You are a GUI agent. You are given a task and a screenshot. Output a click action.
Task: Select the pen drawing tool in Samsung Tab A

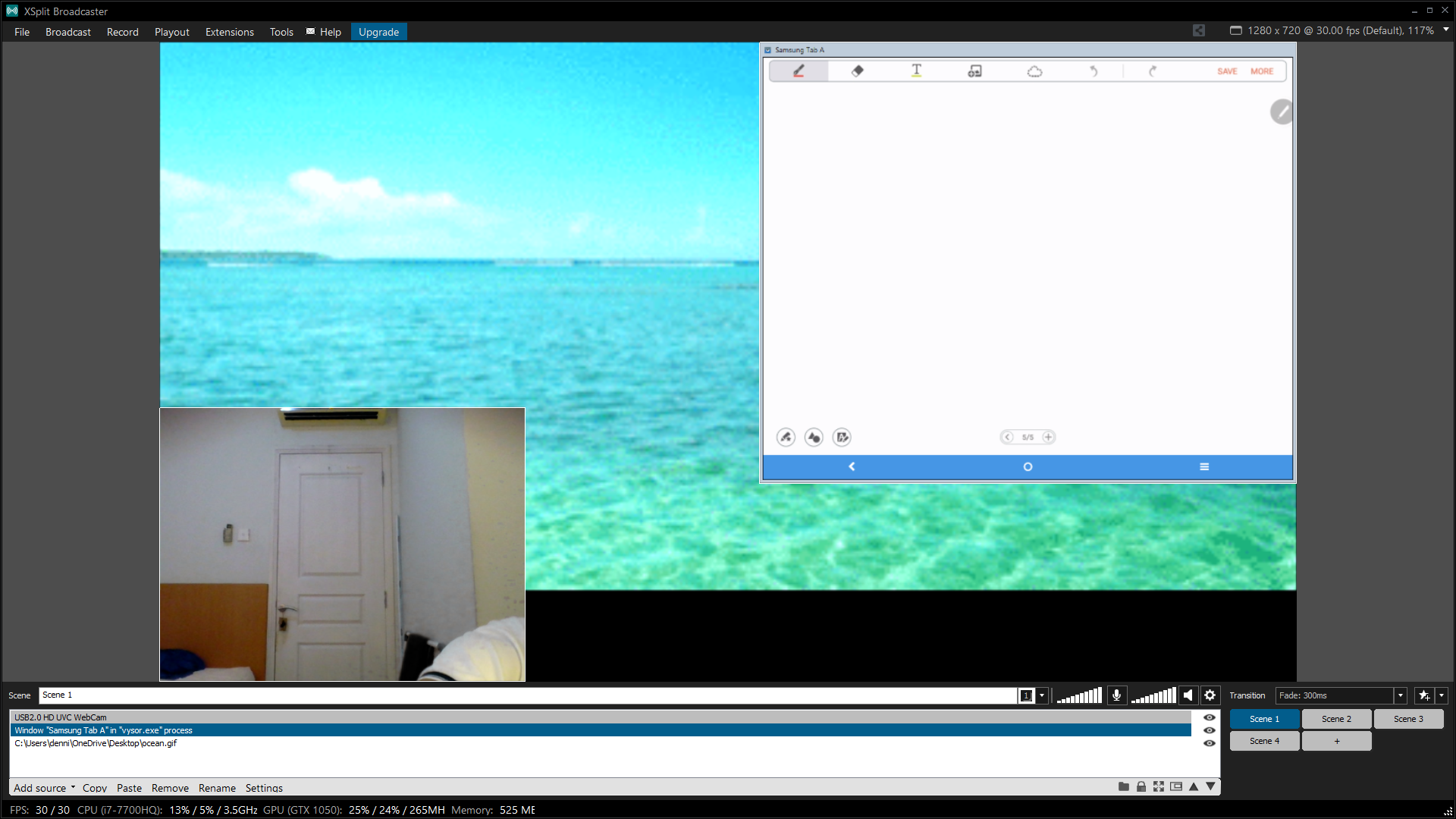[x=799, y=71]
